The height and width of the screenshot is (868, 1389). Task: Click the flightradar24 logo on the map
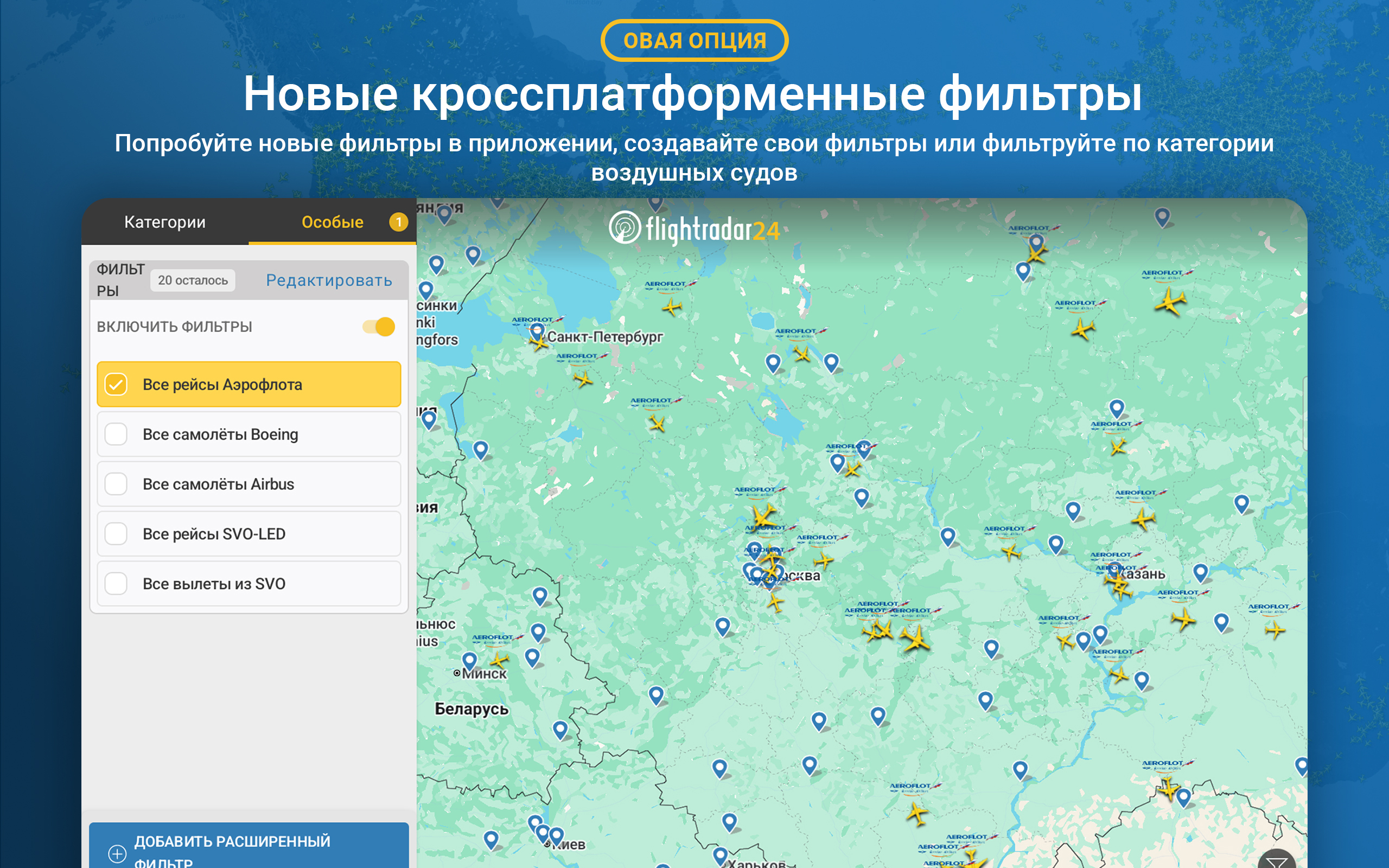click(x=694, y=228)
